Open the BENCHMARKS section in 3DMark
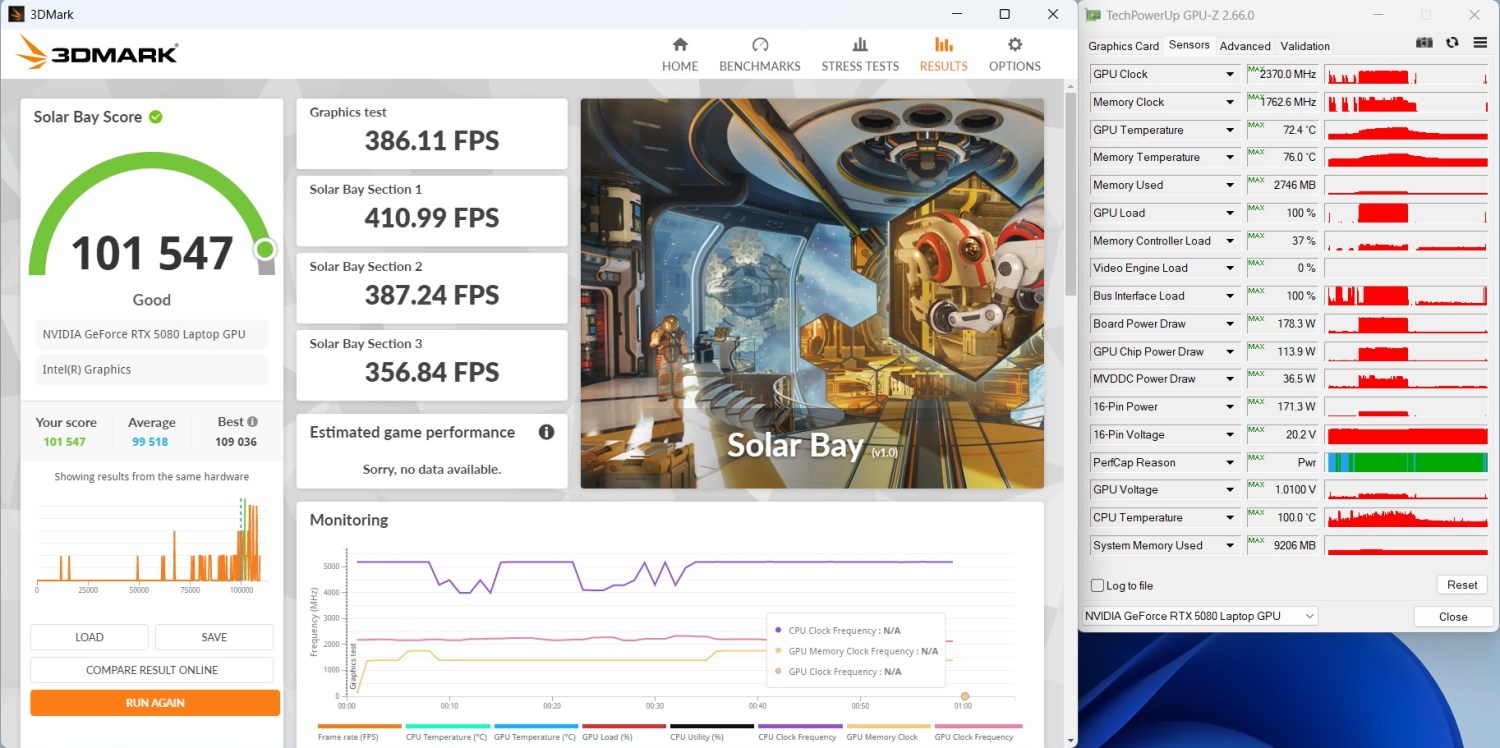 pos(760,55)
